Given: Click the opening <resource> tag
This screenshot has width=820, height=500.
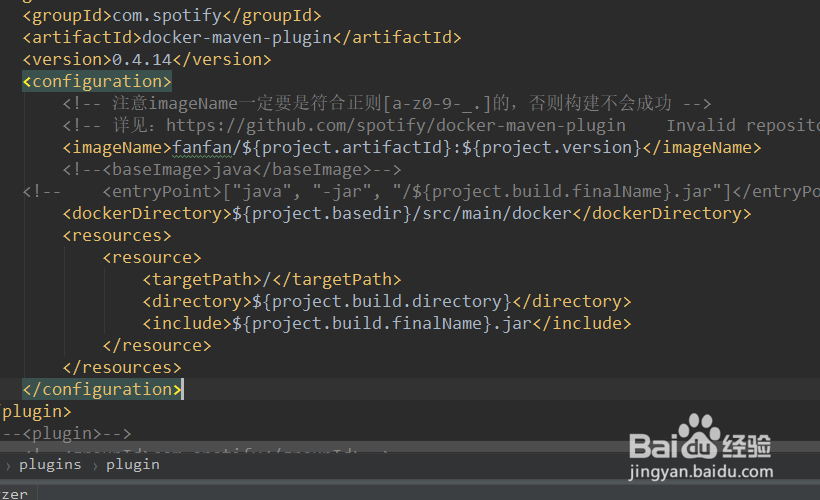Looking at the screenshot, I should [x=152, y=257].
